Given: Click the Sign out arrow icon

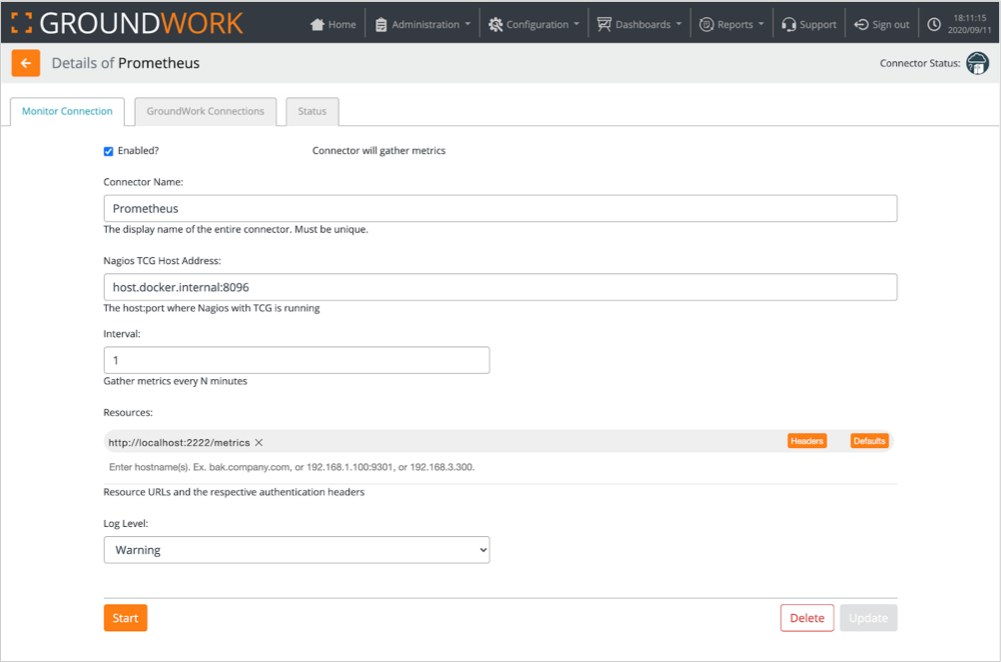Looking at the screenshot, I should 861,24.
